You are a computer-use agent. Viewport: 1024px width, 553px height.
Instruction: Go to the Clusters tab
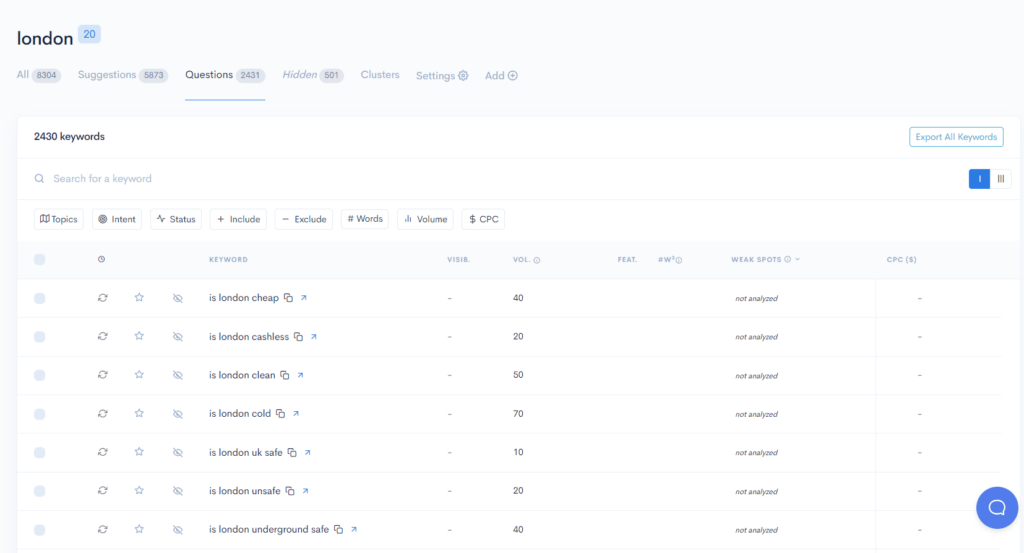click(x=380, y=75)
